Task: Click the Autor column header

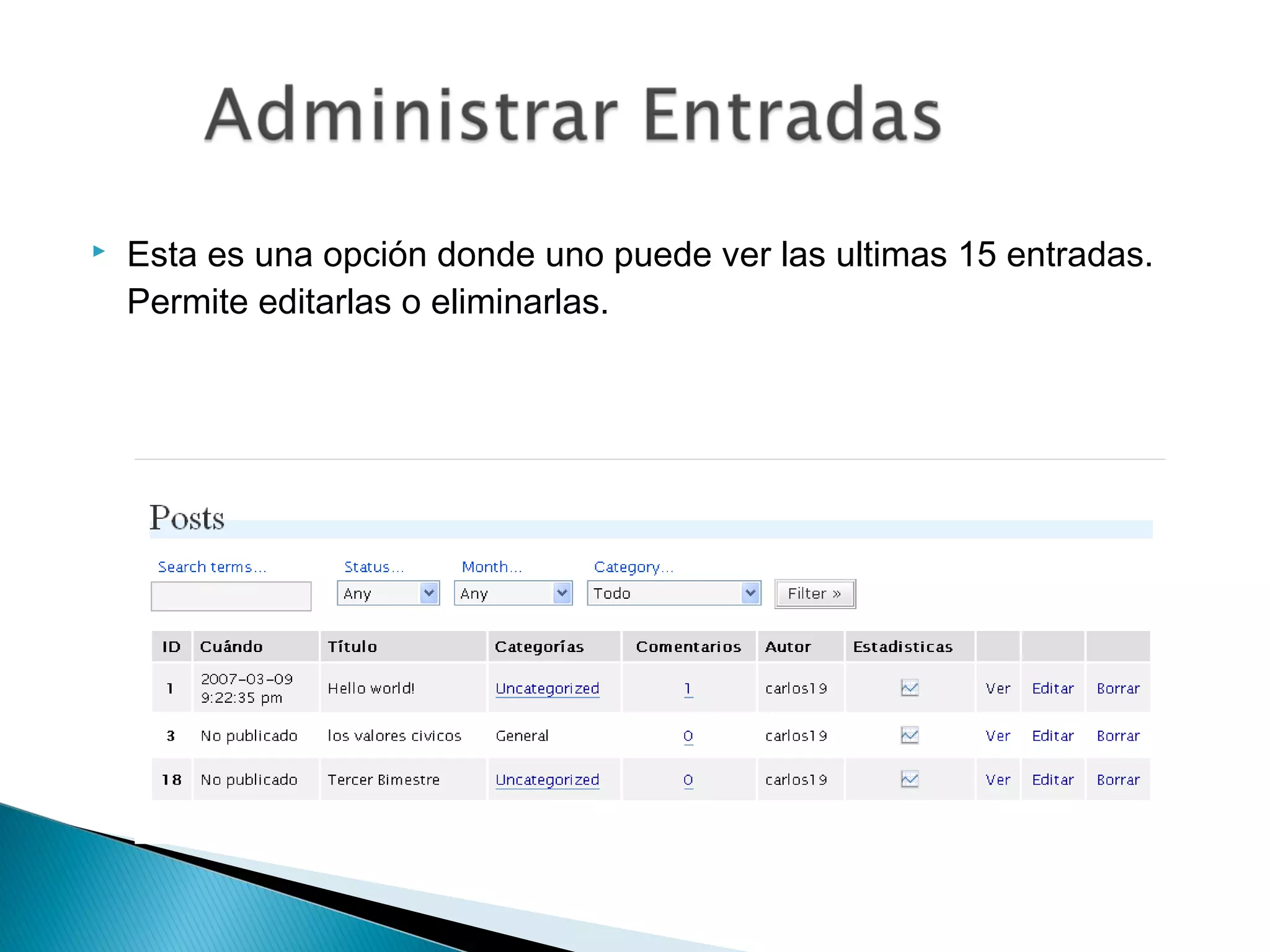Action: tap(801, 646)
